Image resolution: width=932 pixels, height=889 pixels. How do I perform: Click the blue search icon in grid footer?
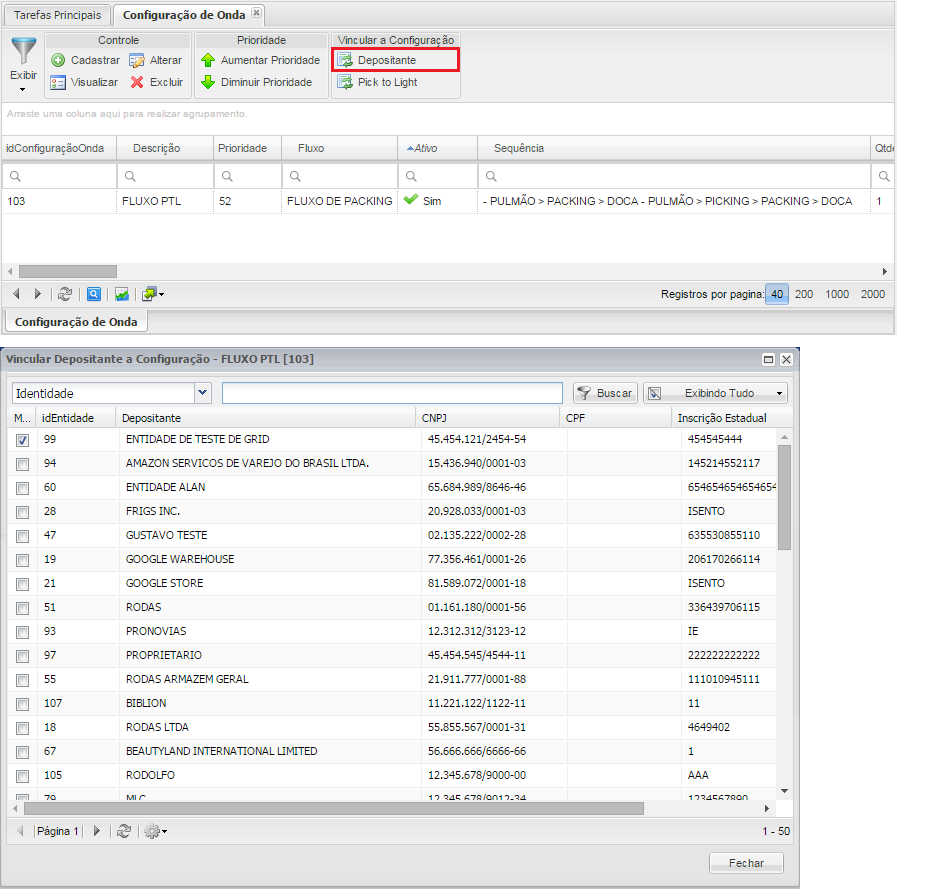tap(93, 294)
